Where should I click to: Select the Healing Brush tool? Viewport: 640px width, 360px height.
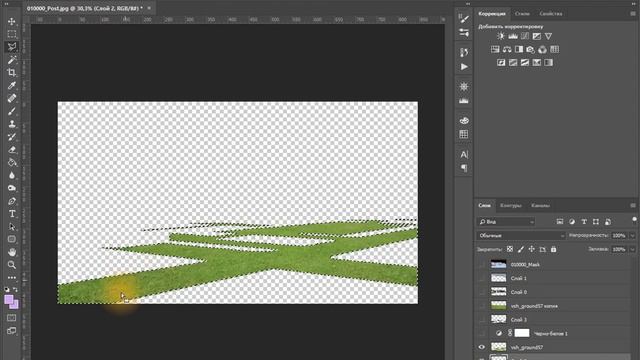(x=11, y=98)
